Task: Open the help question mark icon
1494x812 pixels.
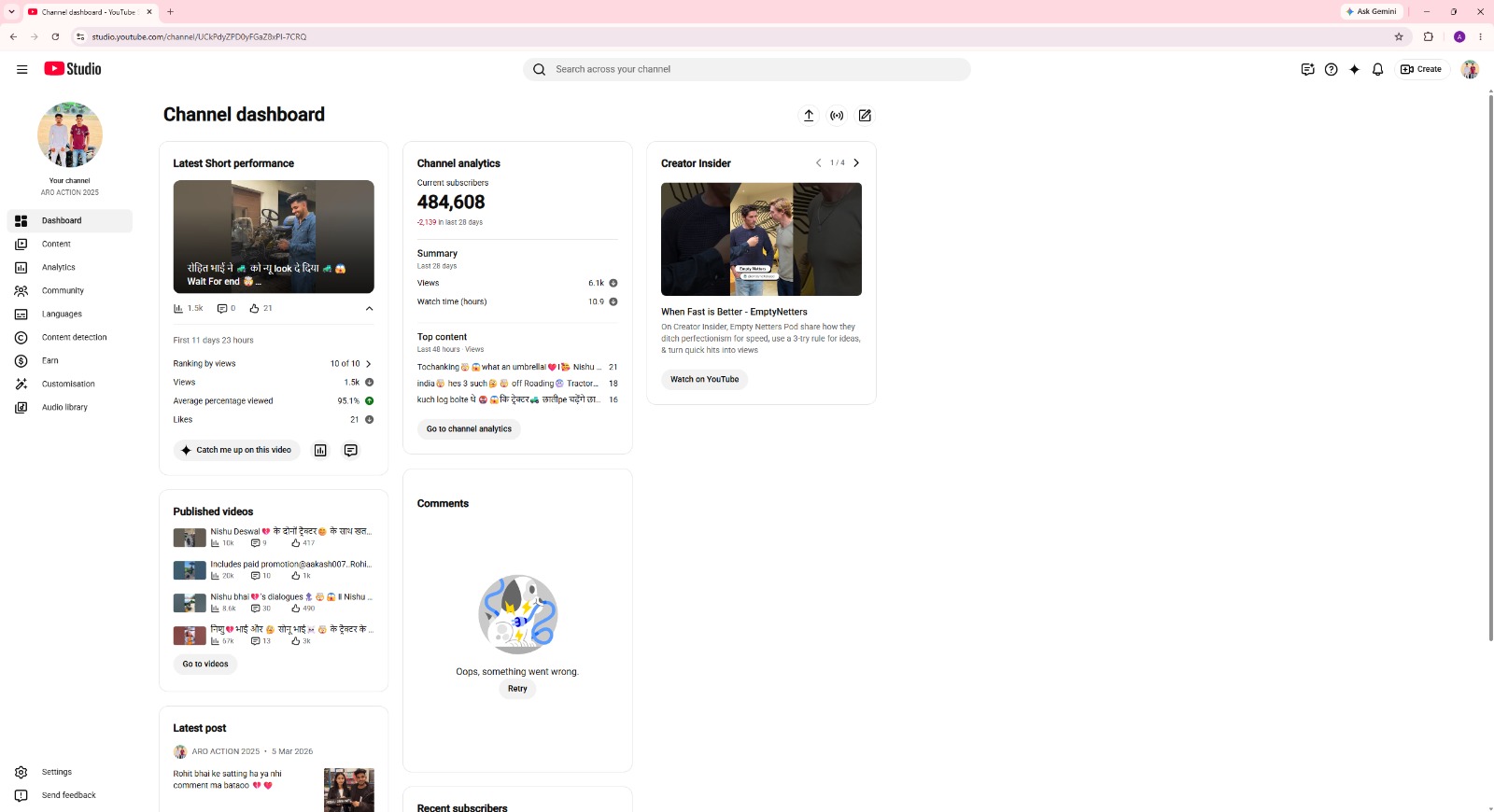Action: pos(1332,69)
